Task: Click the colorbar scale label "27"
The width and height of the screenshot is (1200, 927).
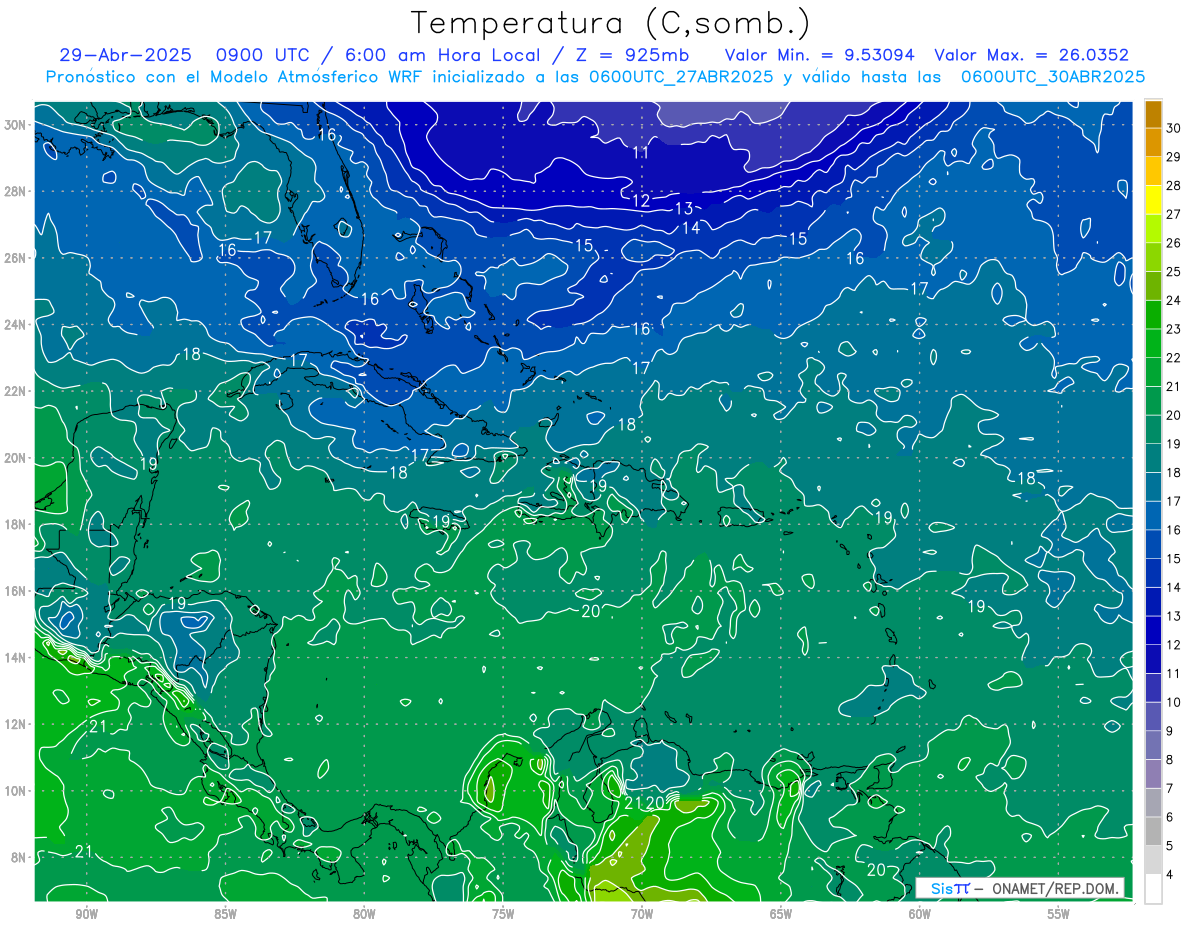Action: 1174,214
